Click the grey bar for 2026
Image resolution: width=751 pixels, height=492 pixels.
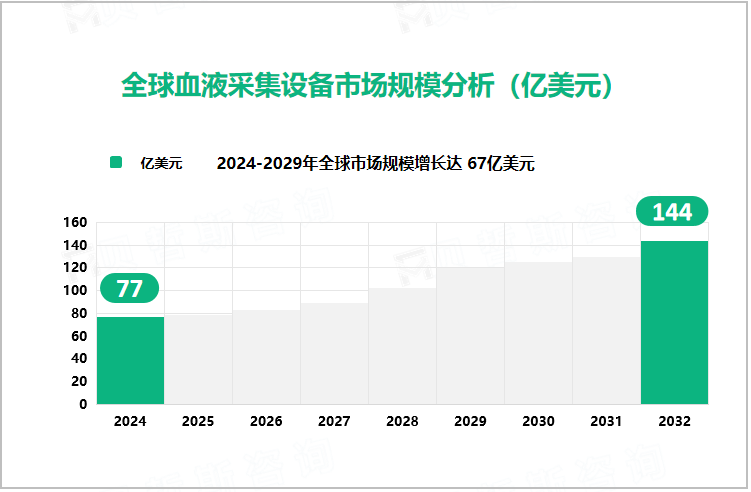click(x=266, y=357)
